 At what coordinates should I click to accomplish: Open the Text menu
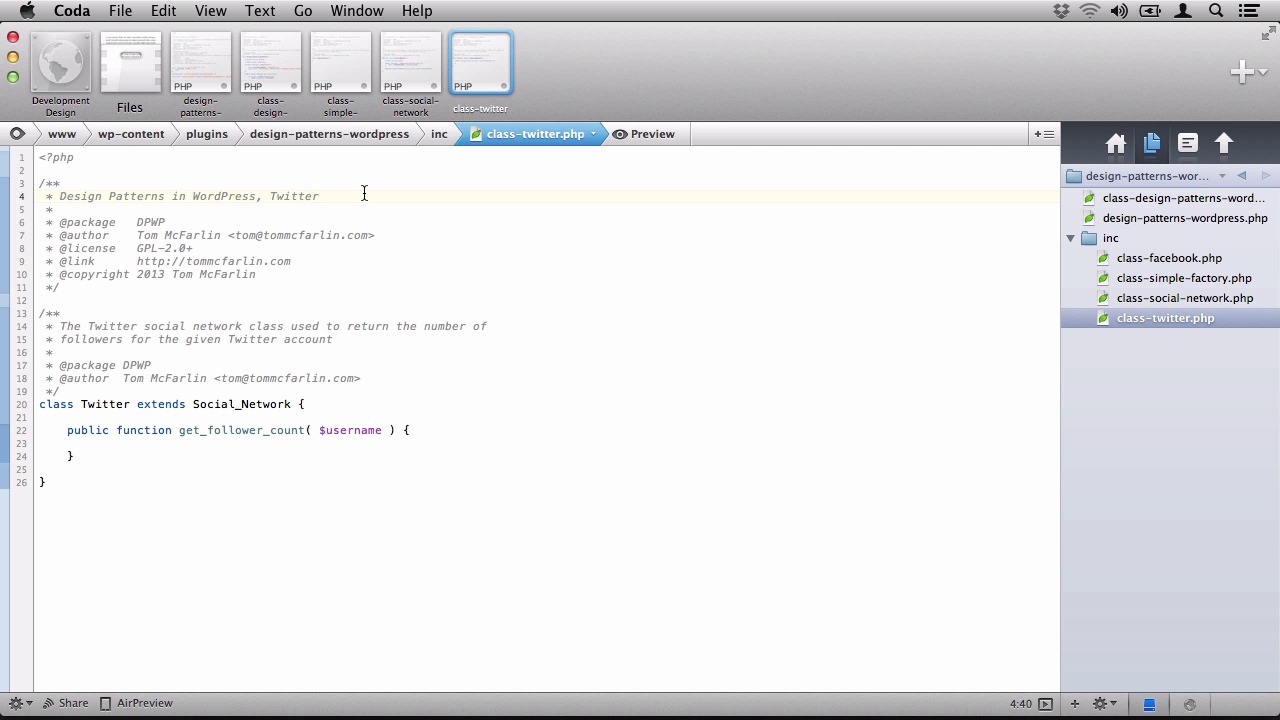coord(260,11)
